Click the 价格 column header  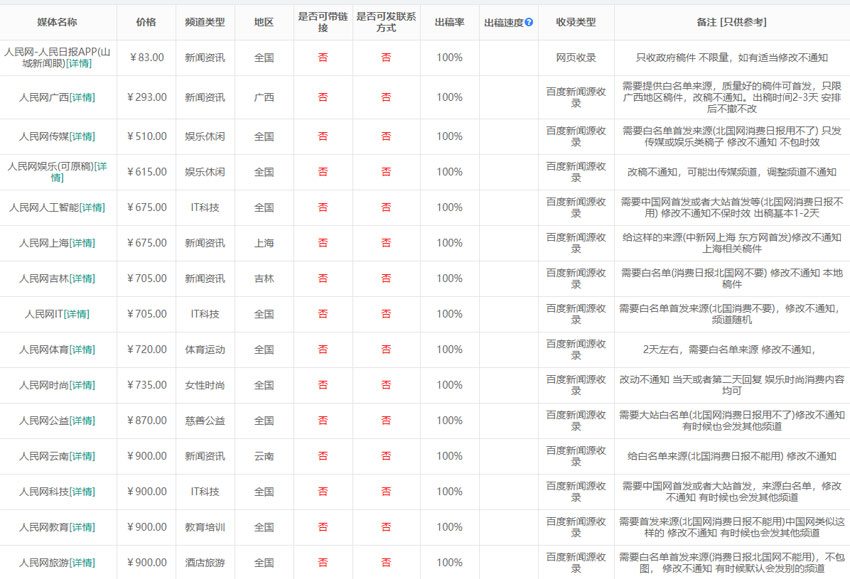click(146, 22)
